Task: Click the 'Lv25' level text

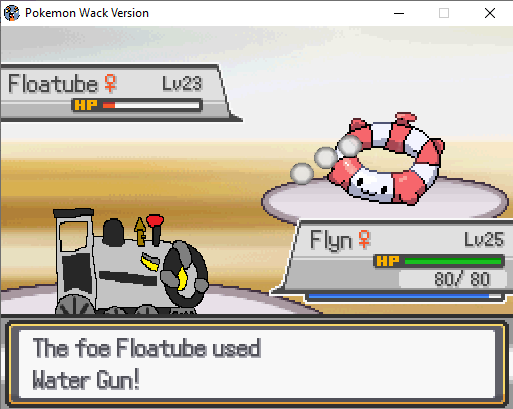Action: pos(484,239)
